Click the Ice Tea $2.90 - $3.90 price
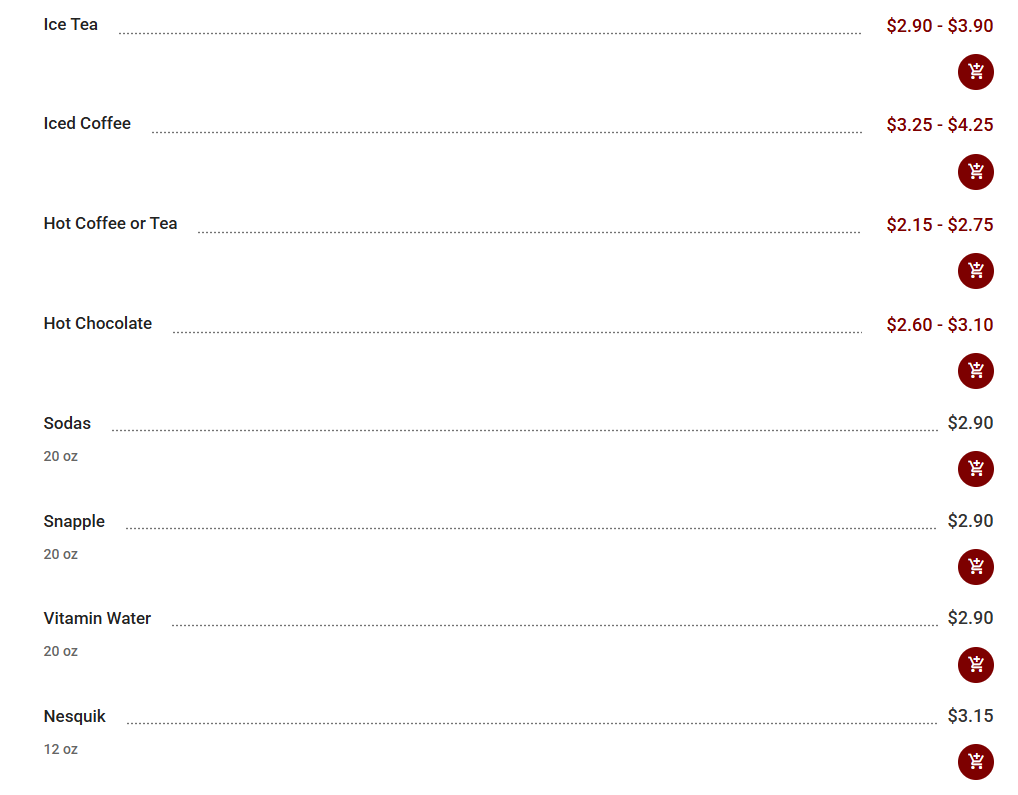Screen dimensions: 1018x795 point(939,26)
